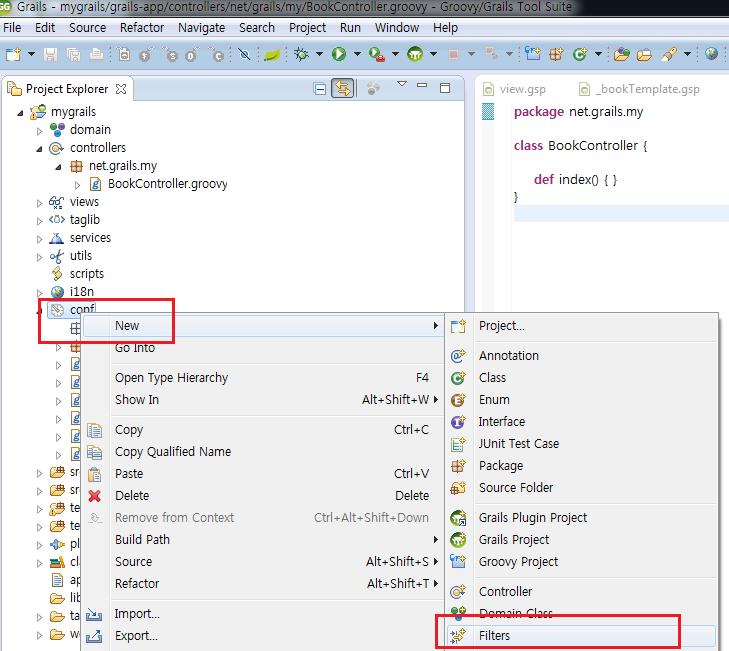Open the Refactor menu in menu bar
The height and width of the screenshot is (651, 729).
(142, 27)
